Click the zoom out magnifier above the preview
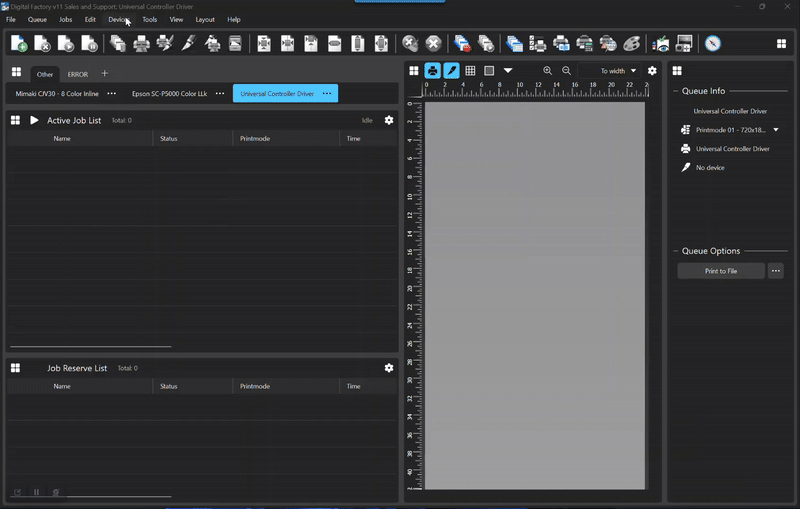The image size is (800, 509). pos(567,71)
